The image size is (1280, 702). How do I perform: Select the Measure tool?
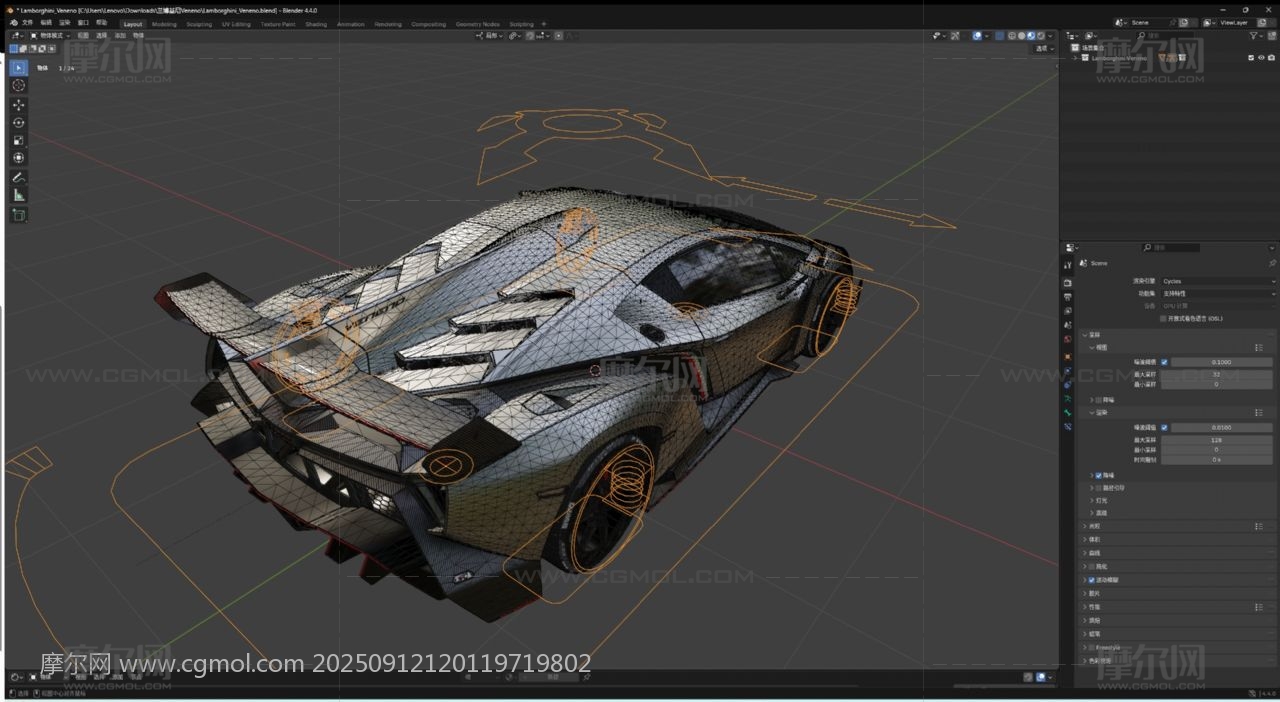[x=18, y=195]
